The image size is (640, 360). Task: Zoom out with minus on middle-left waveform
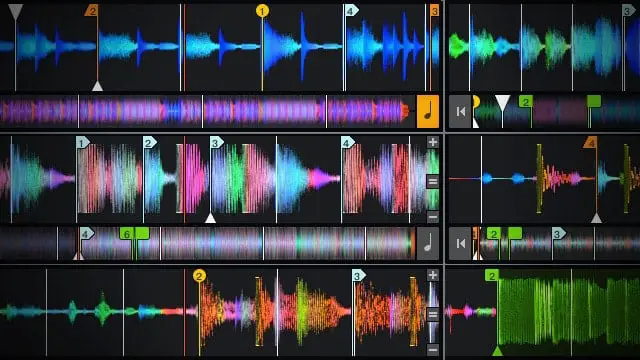(x=433, y=217)
